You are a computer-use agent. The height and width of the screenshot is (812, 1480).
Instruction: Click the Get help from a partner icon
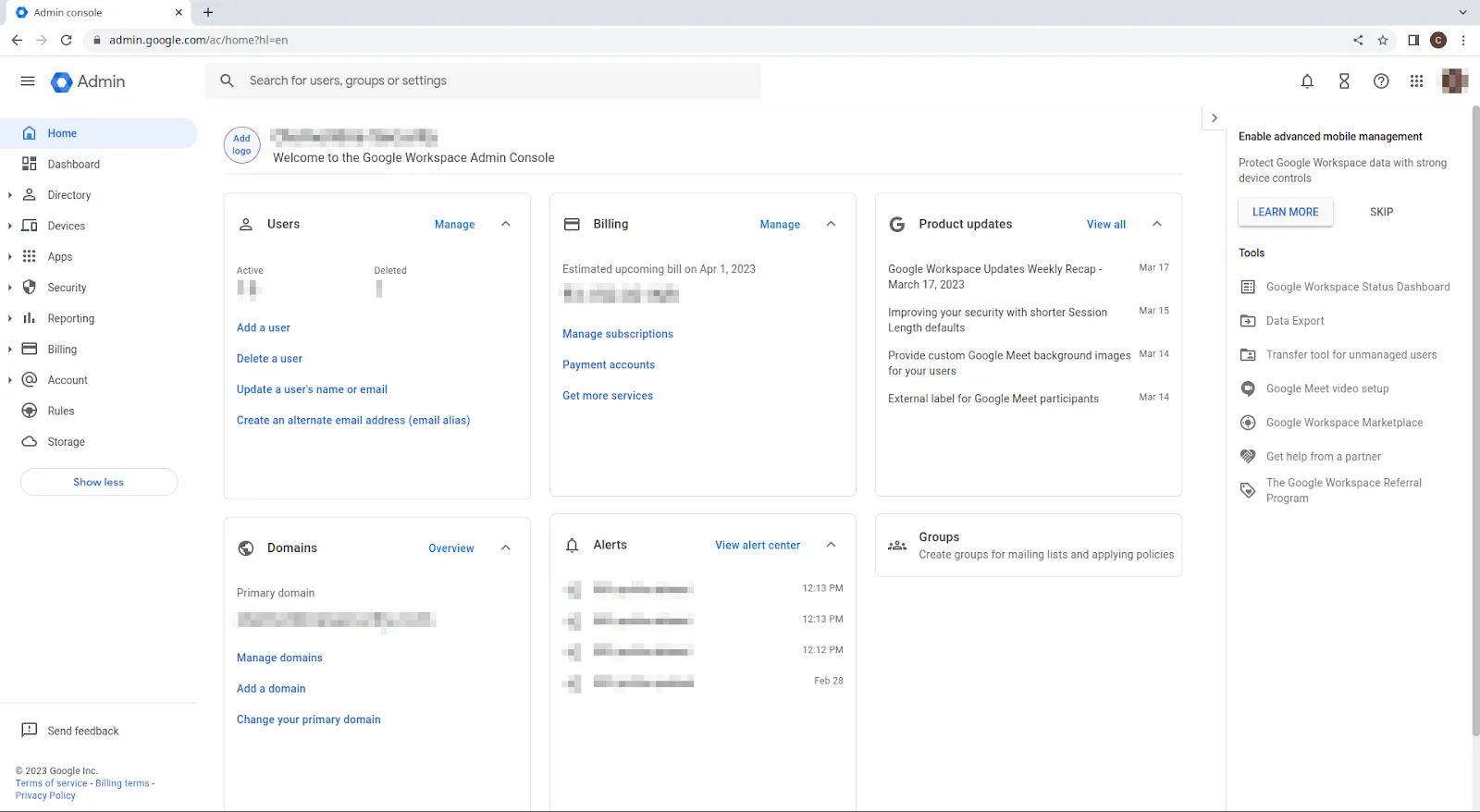(1248, 456)
